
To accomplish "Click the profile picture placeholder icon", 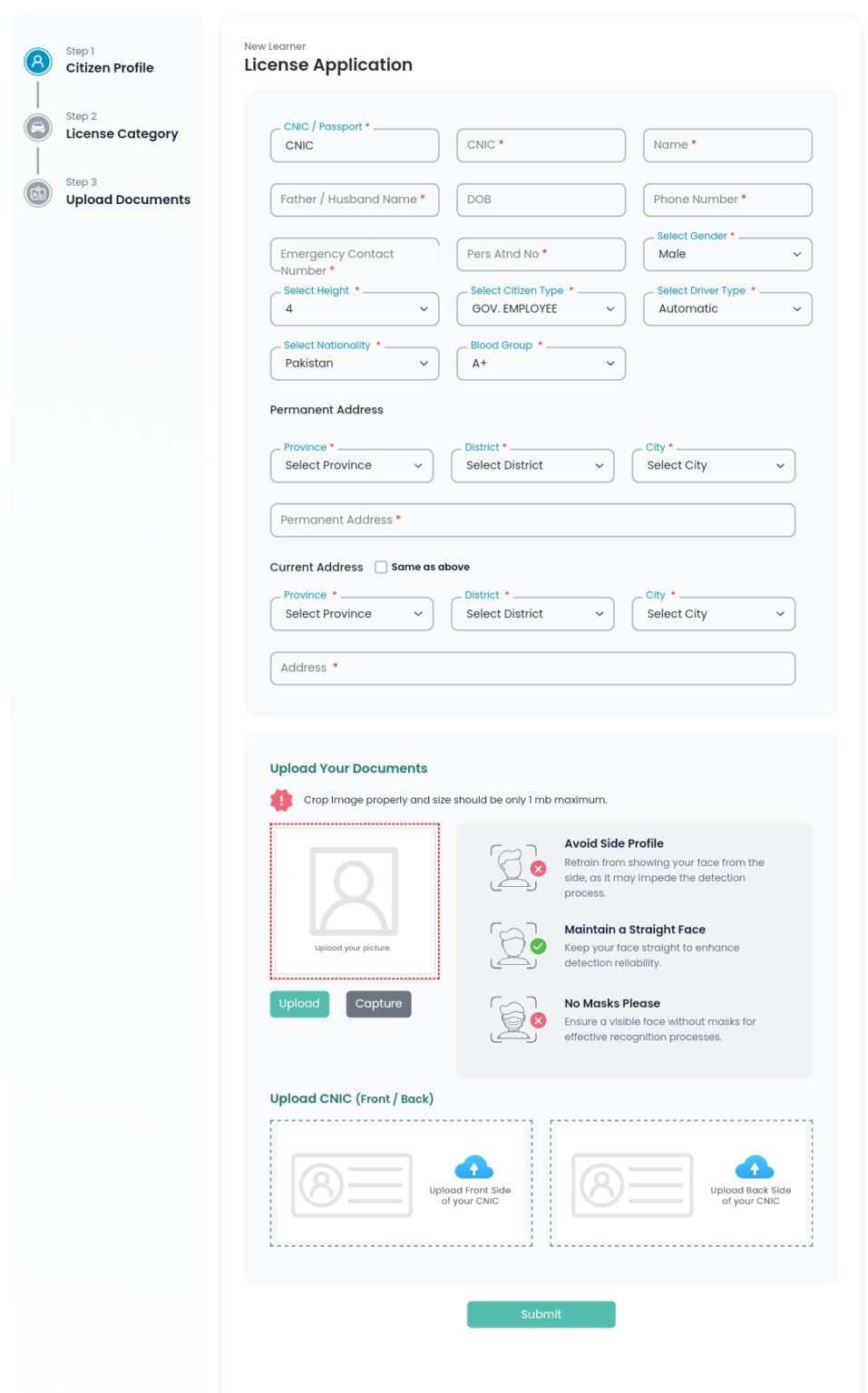I will 354,891.
